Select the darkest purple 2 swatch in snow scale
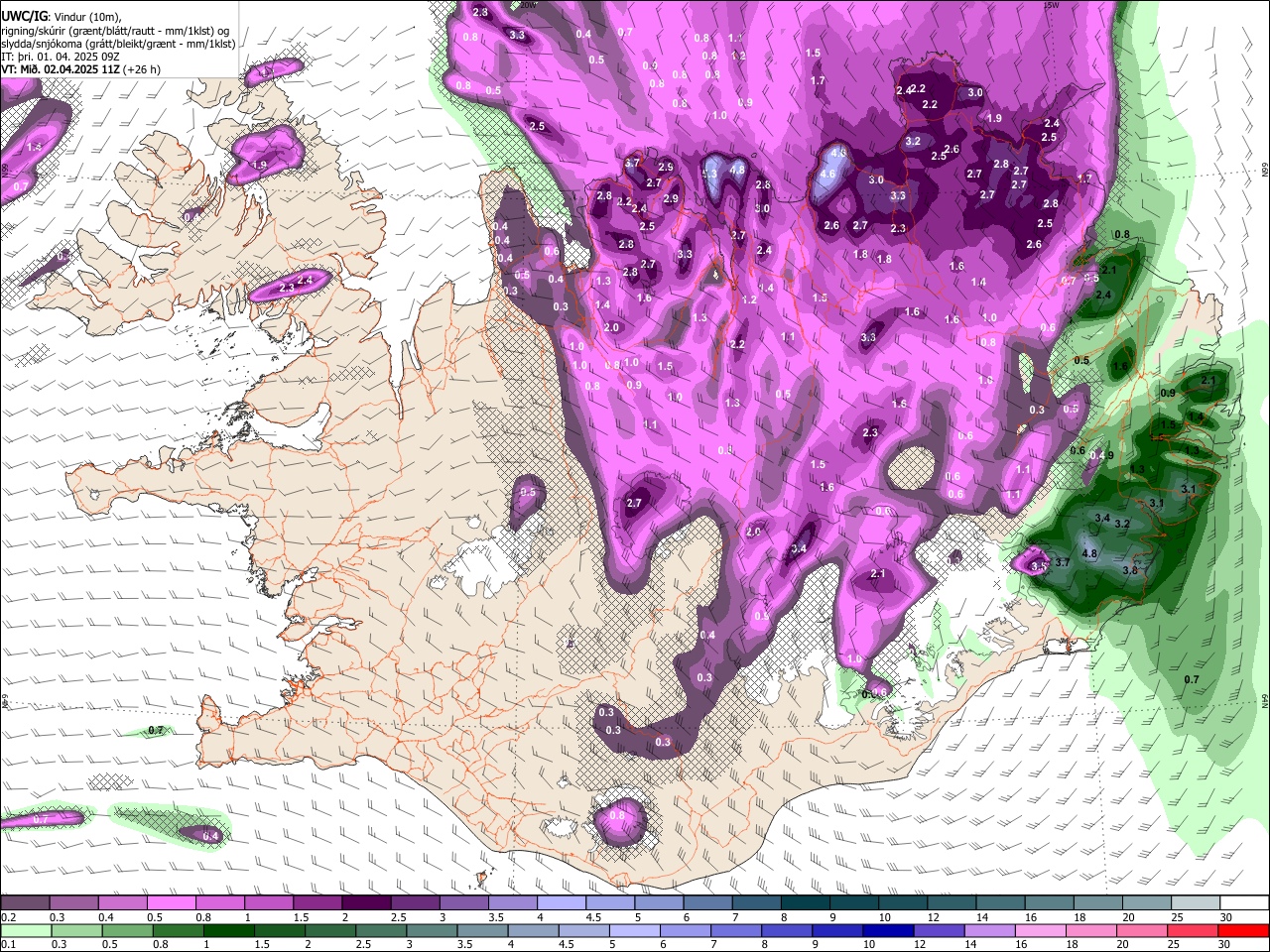 pos(366,903)
